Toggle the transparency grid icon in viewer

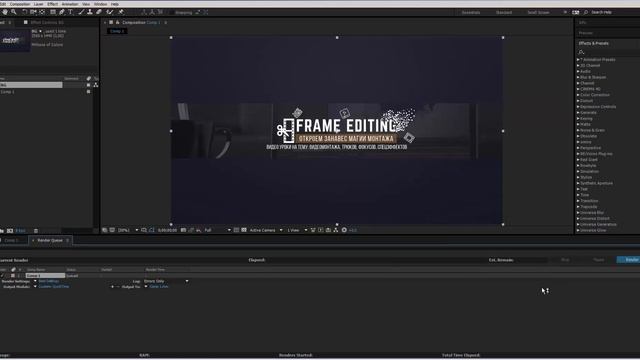coord(244,230)
